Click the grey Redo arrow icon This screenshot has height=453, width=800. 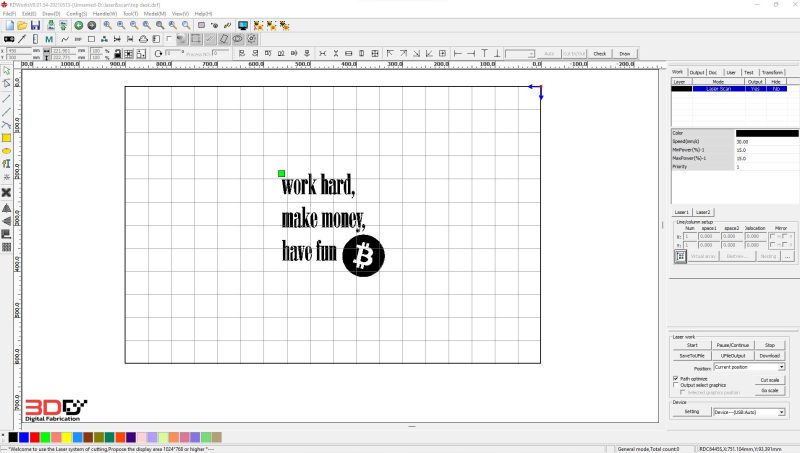pyautogui.click(x=92, y=26)
